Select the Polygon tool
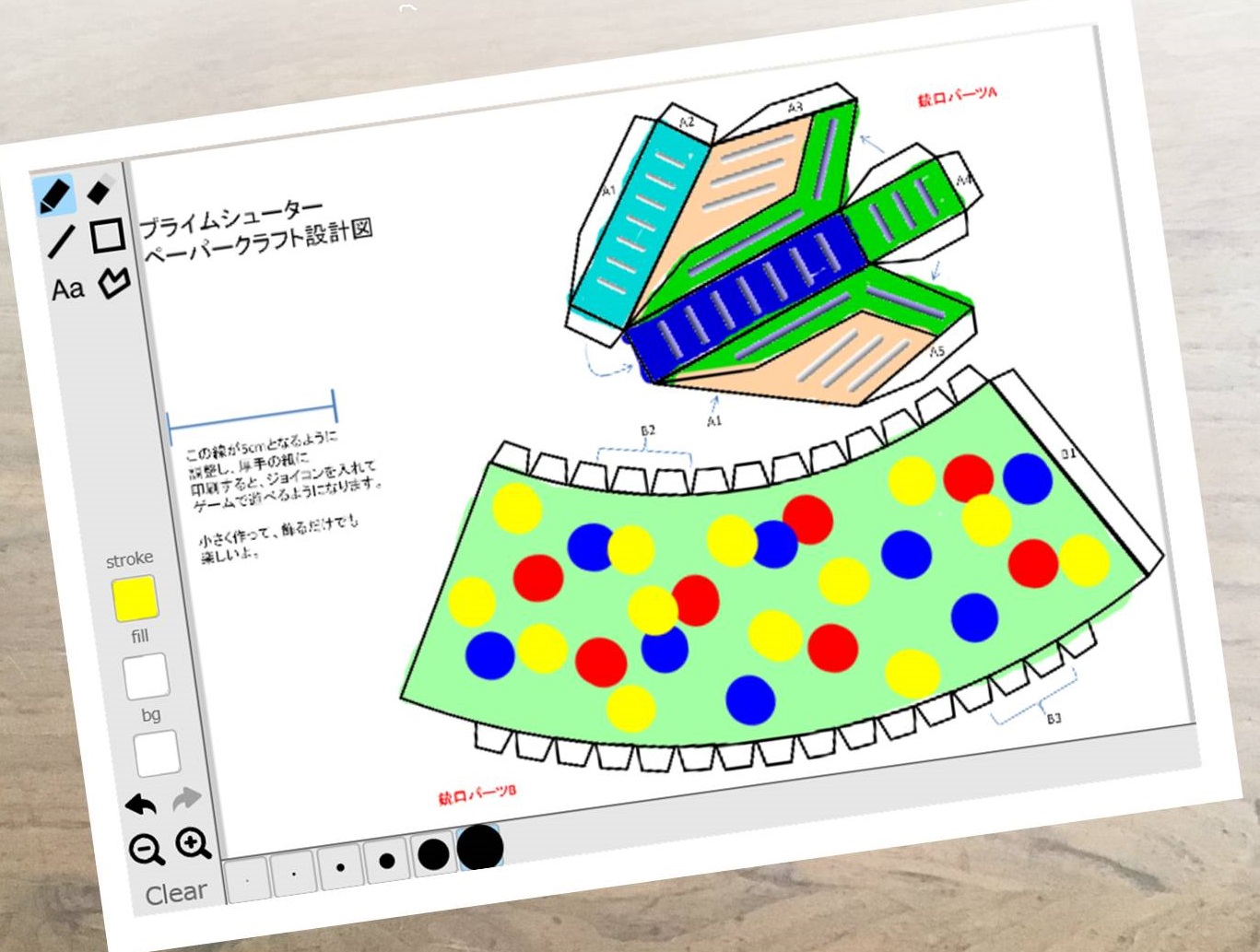Screen dimensions: 1260x952 [x=114, y=282]
